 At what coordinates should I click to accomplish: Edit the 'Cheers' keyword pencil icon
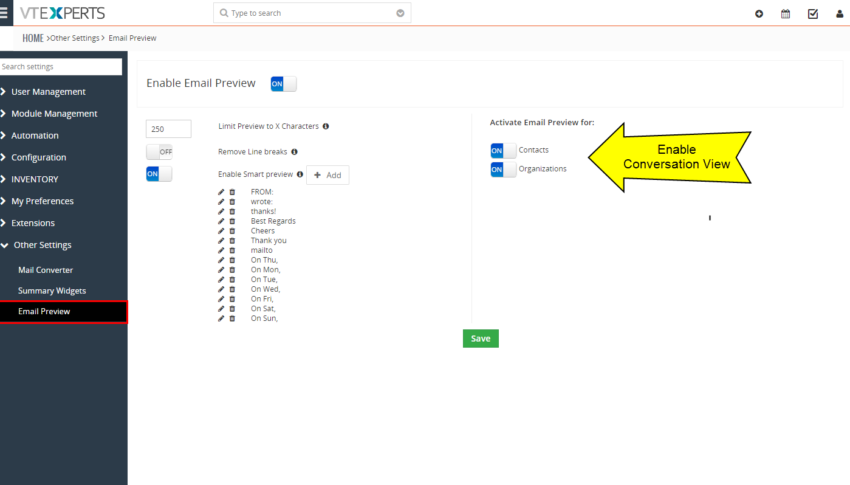pos(221,231)
